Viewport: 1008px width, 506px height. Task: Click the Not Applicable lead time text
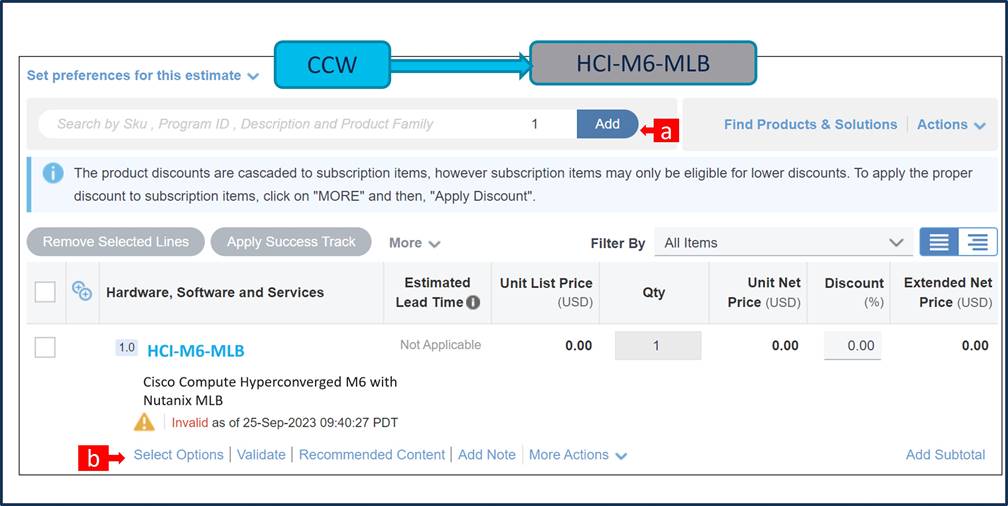440,345
